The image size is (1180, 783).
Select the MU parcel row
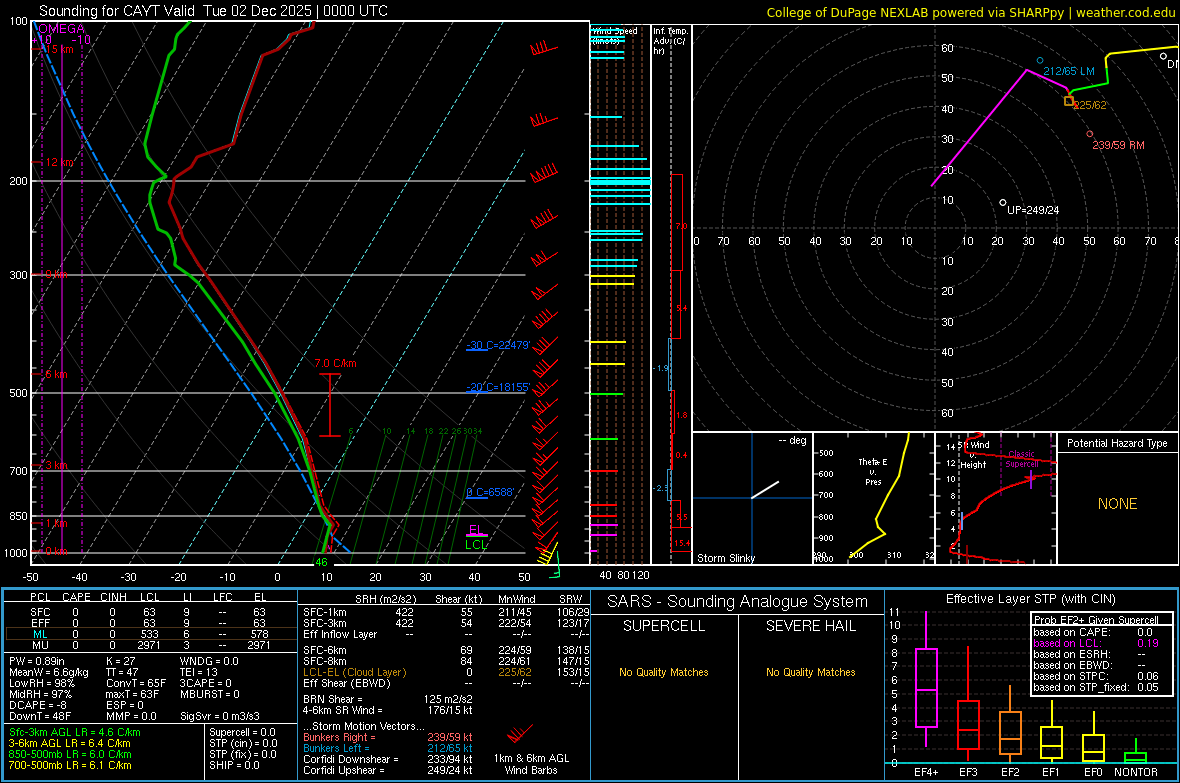pyautogui.click(x=148, y=645)
